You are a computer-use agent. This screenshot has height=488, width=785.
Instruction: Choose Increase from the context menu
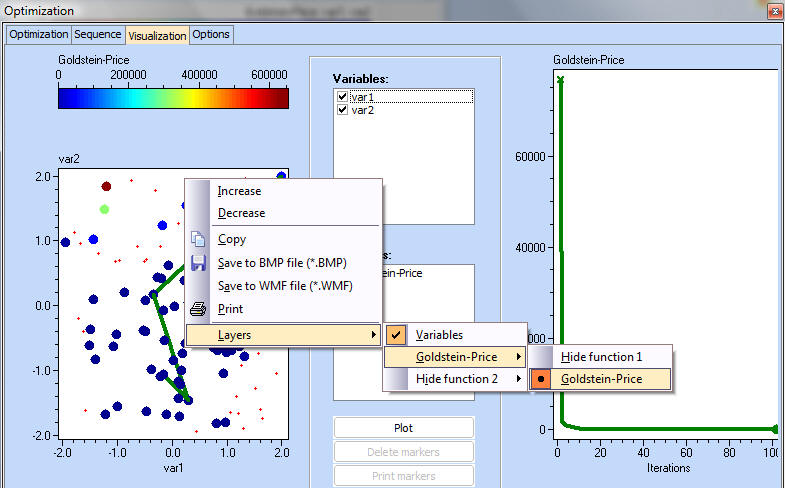click(239, 191)
